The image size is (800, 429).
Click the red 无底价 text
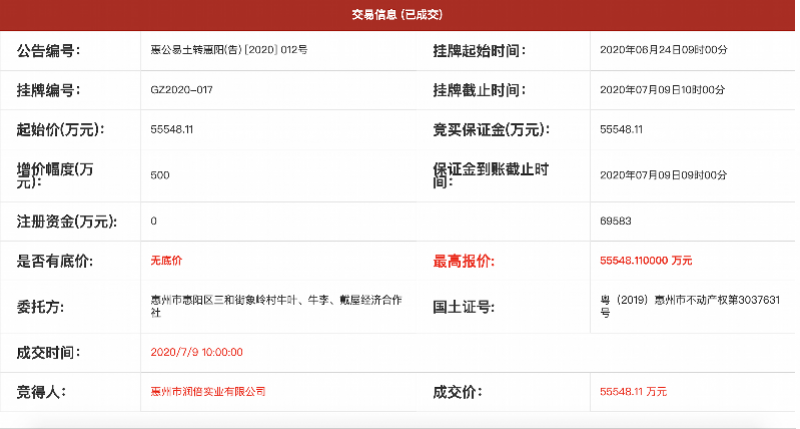point(166,261)
